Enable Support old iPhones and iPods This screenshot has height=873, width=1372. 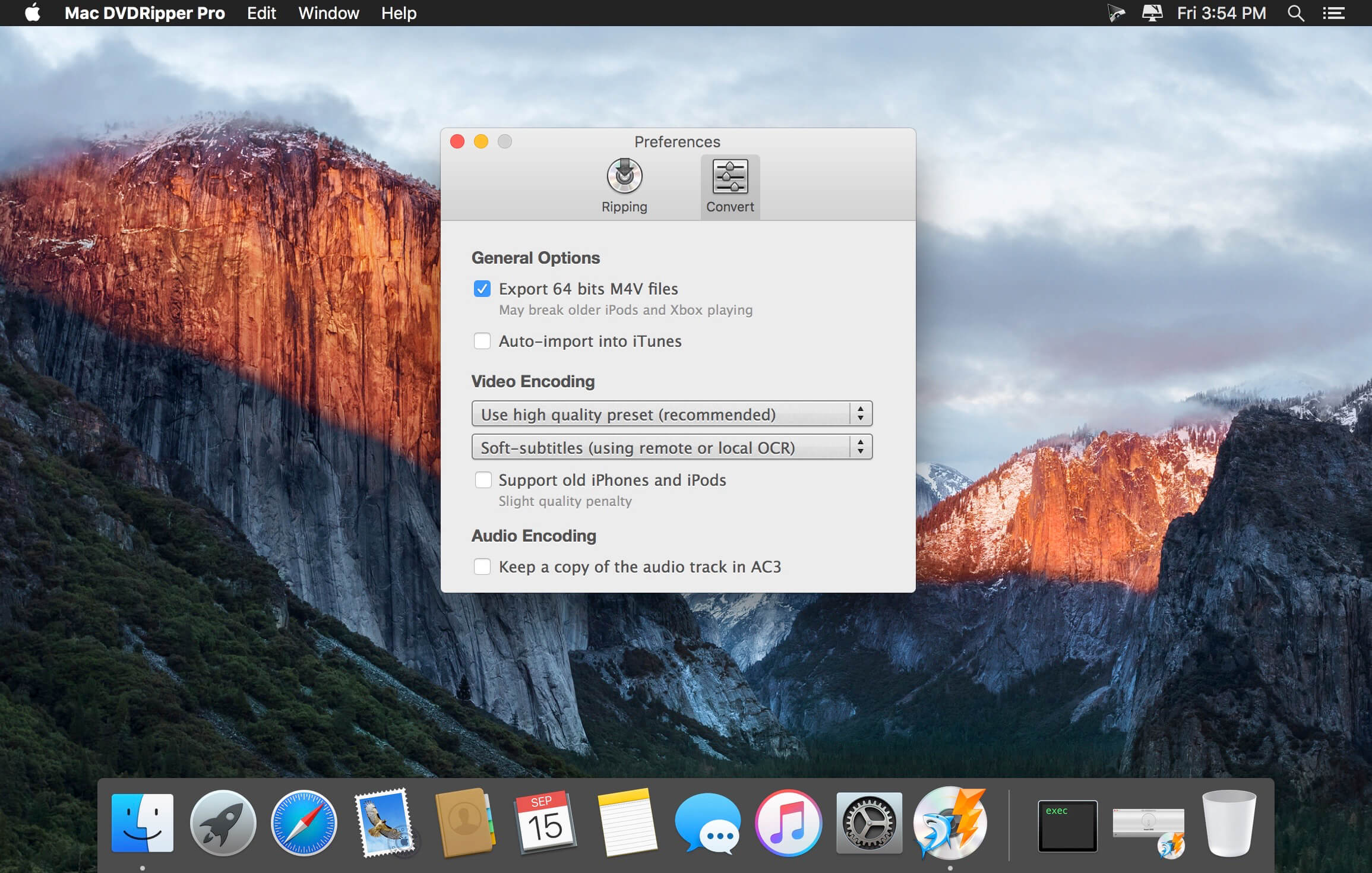(482, 480)
